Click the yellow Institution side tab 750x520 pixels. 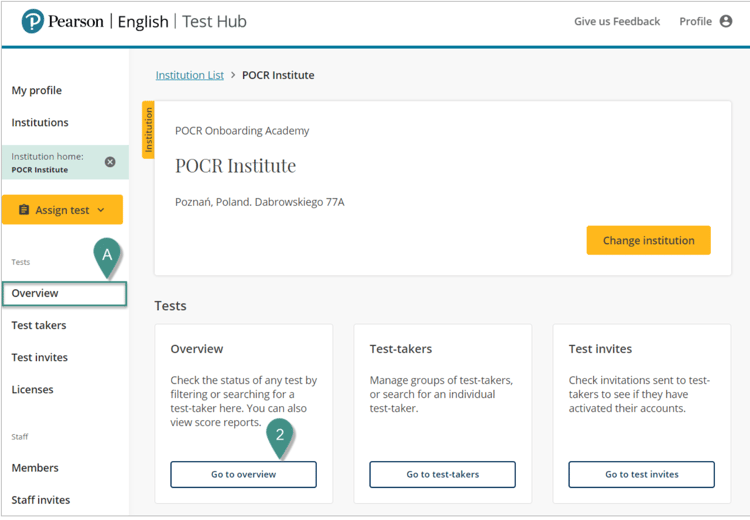(148, 130)
